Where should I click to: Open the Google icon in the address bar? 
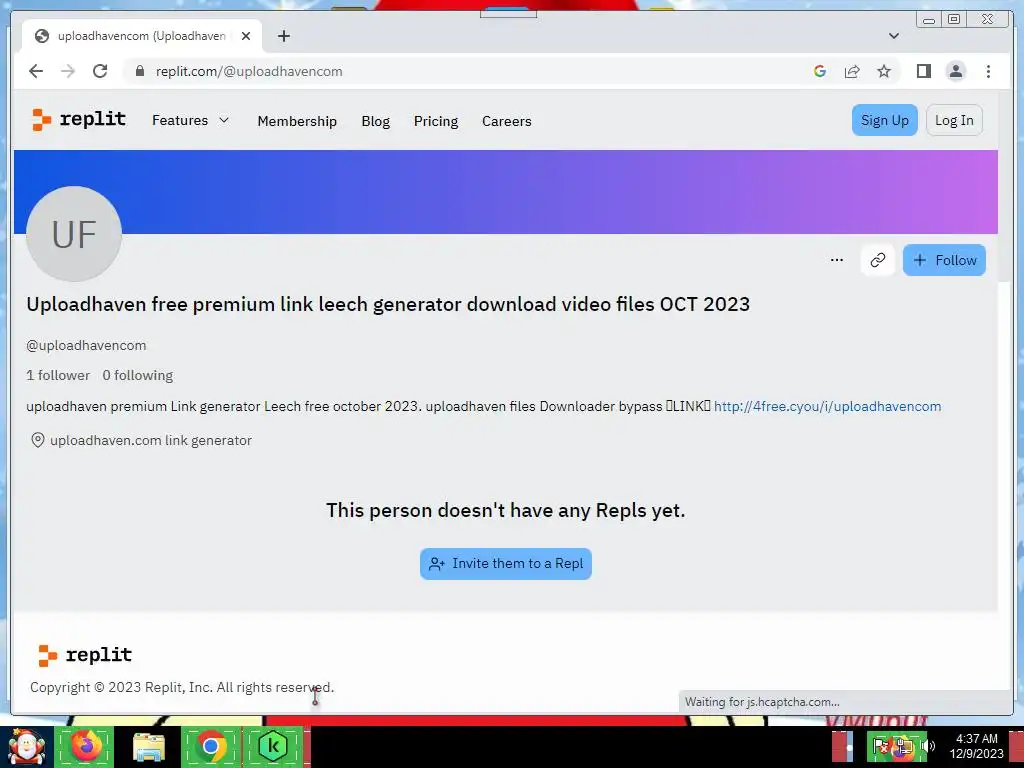[x=820, y=71]
